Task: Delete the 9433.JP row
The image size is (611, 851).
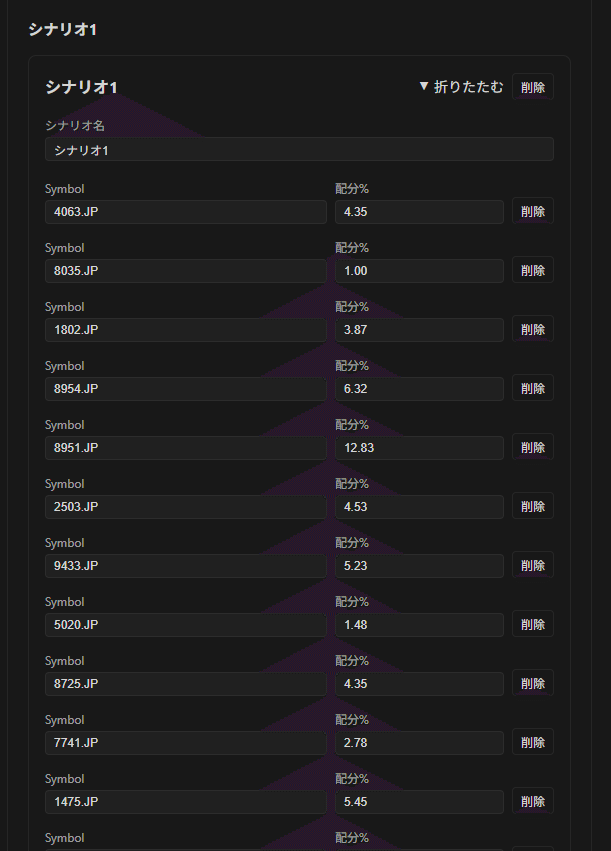Action: coord(533,565)
